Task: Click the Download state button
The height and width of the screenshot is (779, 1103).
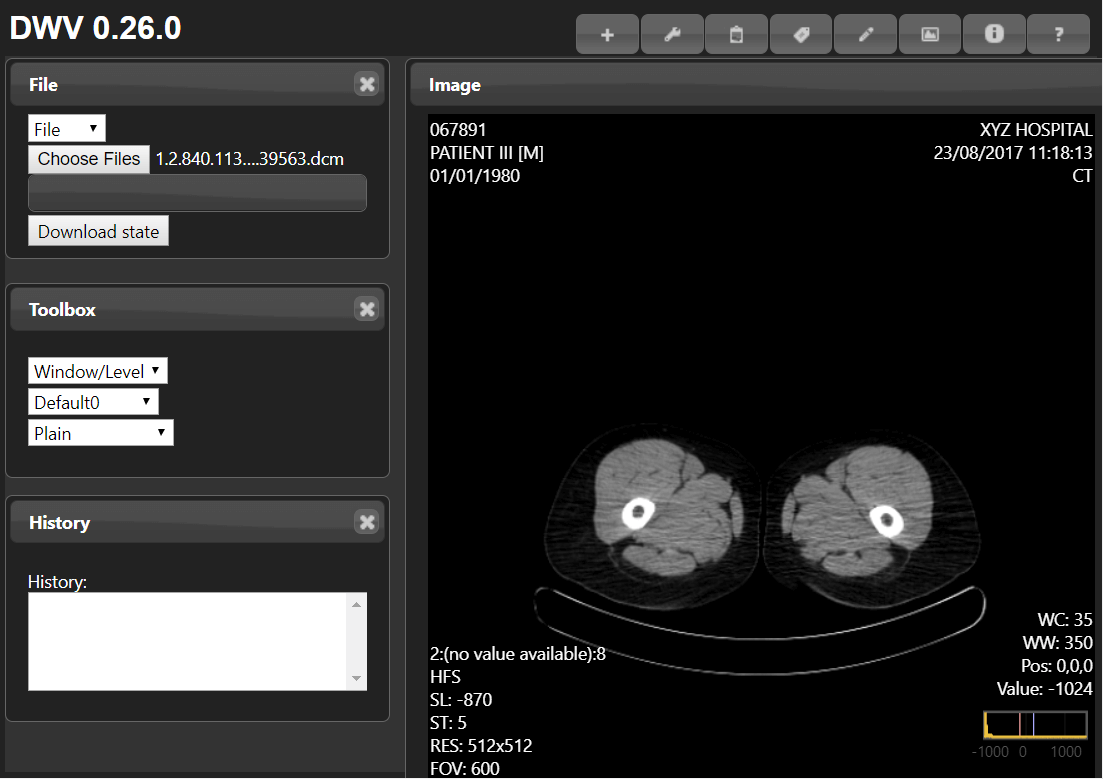Action: click(x=98, y=231)
